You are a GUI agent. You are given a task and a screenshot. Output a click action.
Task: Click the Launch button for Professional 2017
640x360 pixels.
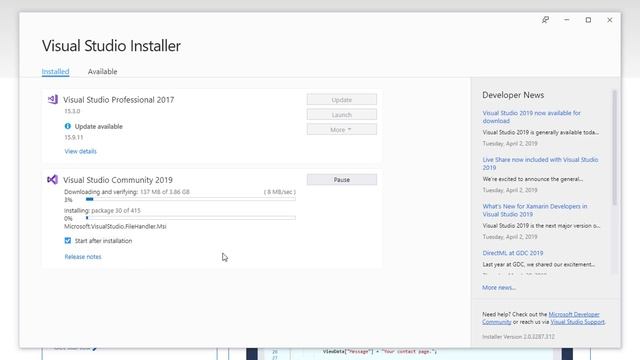(x=342, y=115)
